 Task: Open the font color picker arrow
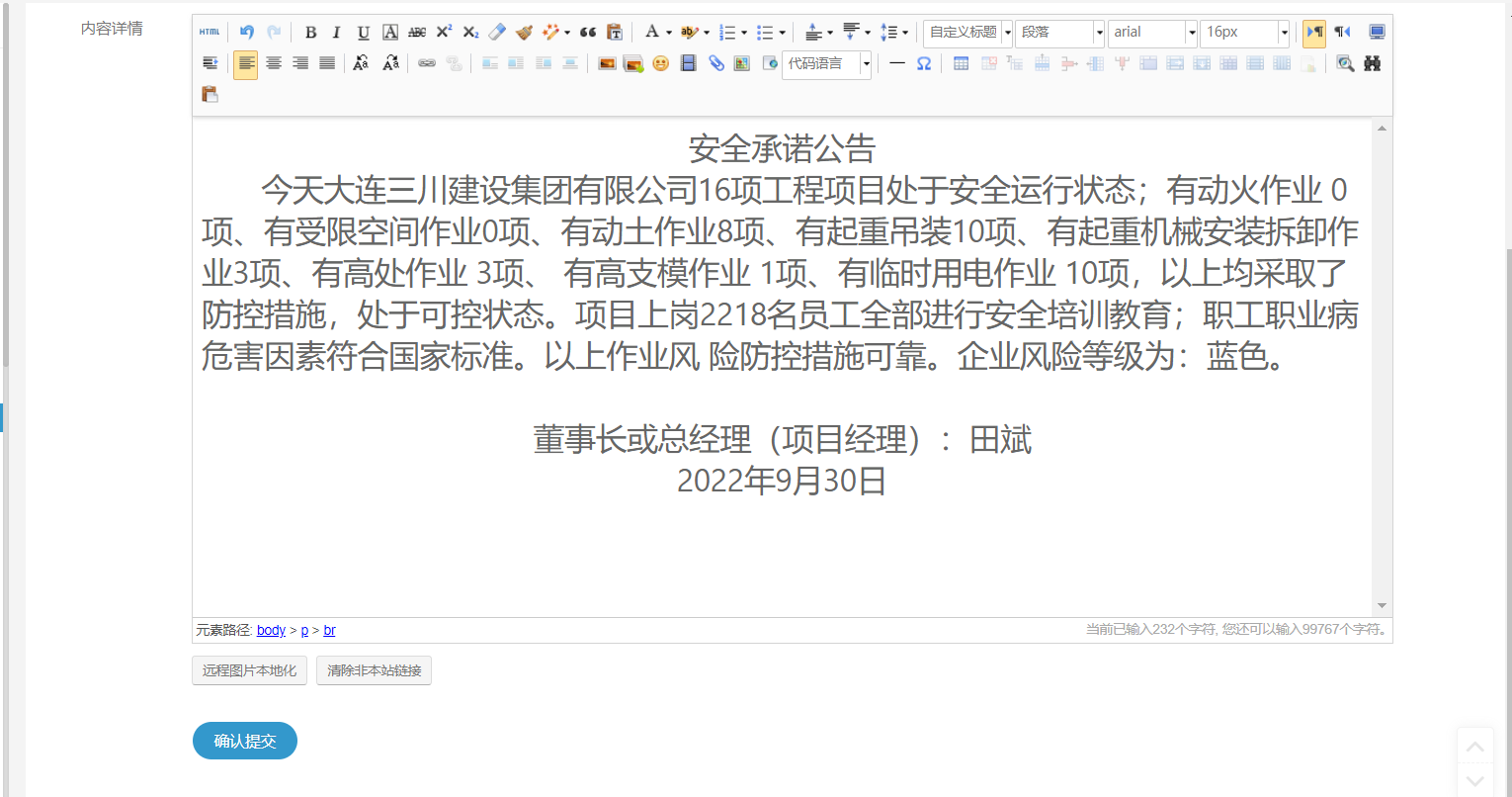pos(669,33)
